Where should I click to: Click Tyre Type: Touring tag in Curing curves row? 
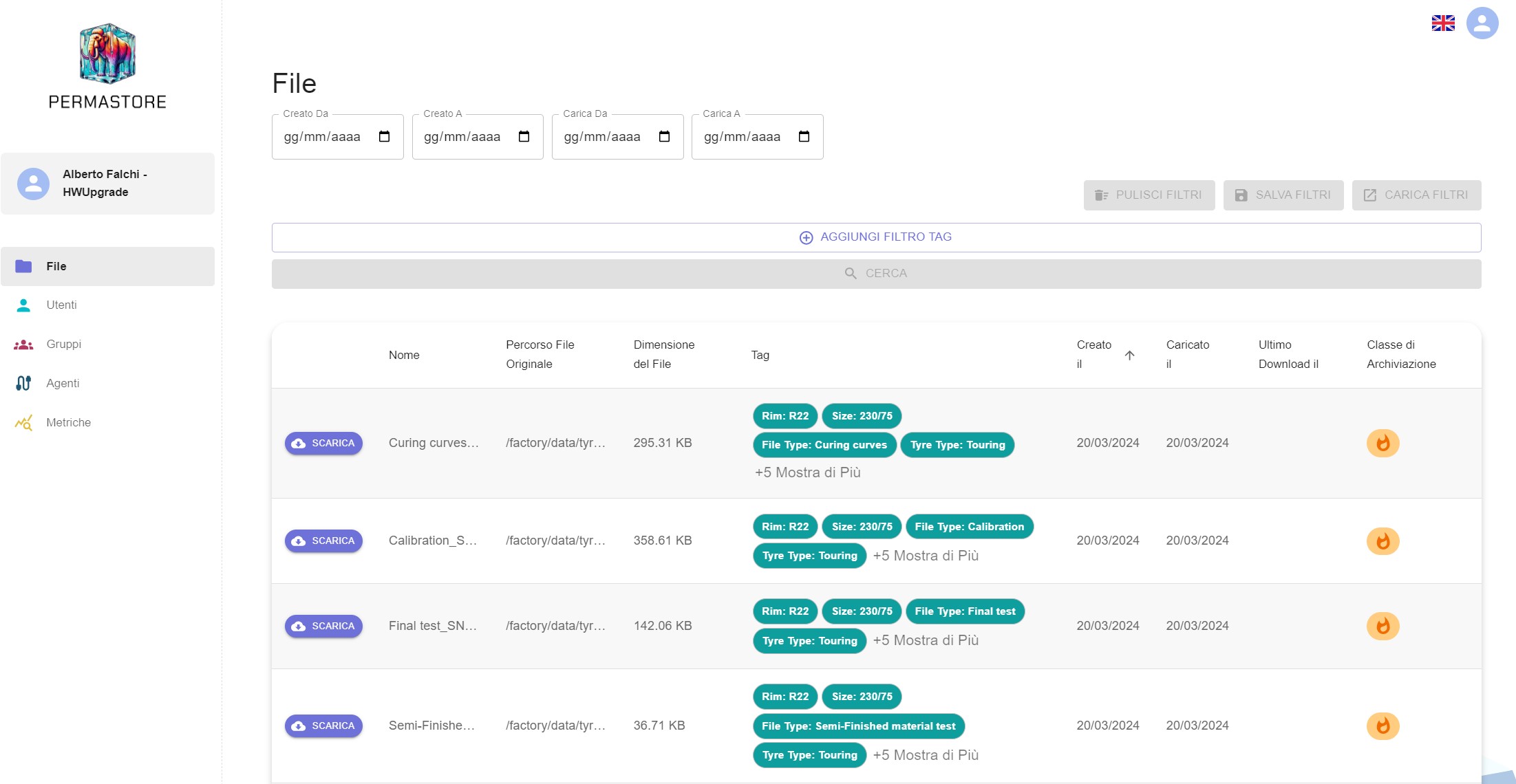coord(957,445)
